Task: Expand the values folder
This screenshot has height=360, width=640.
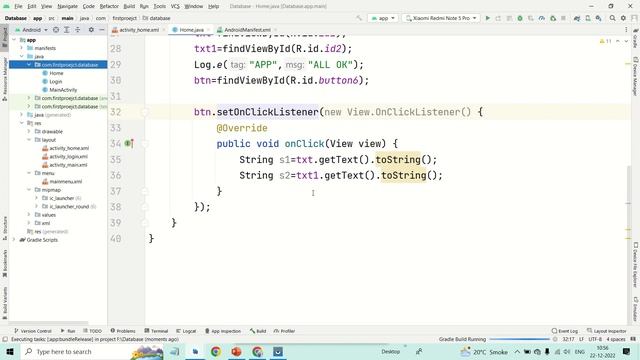Action: tap(29, 215)
